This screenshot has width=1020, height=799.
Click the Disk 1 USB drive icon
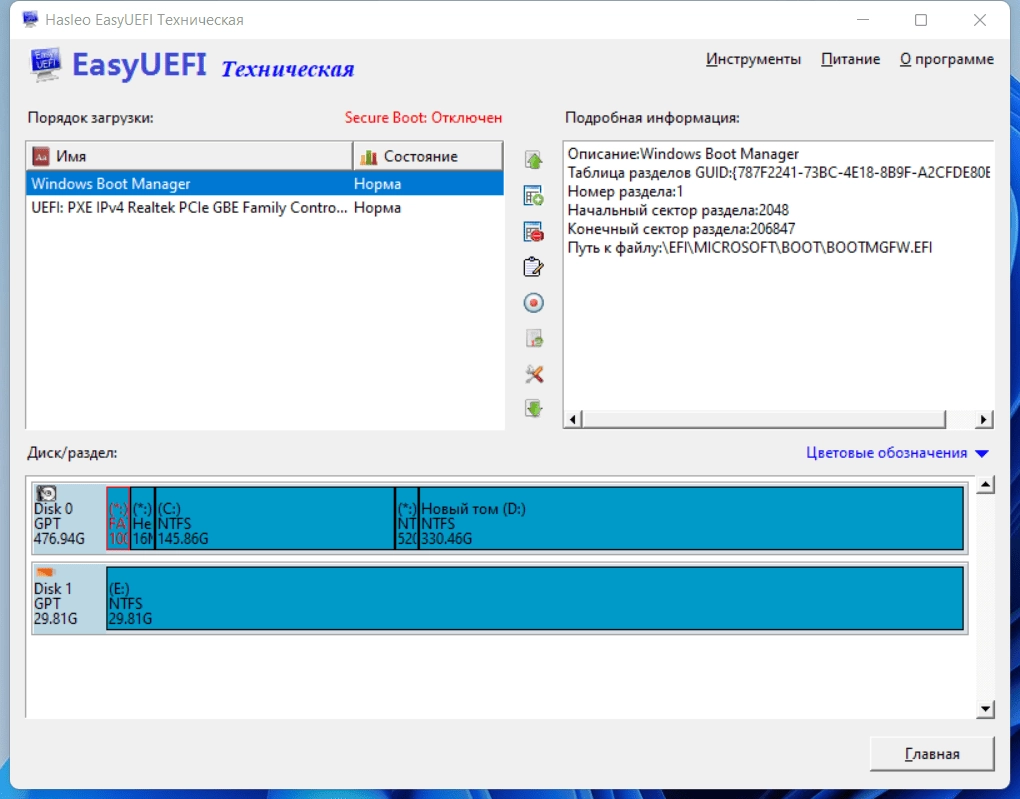(x=45, y=572)
